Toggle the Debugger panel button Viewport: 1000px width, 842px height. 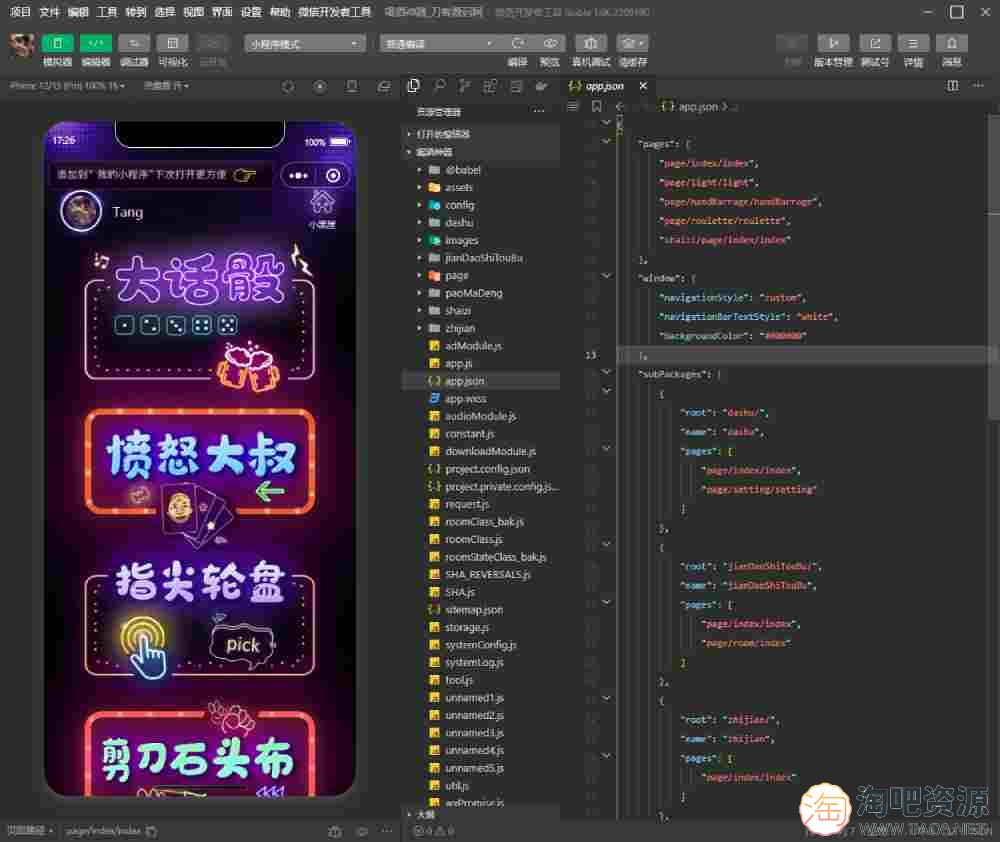pos(134,44)
